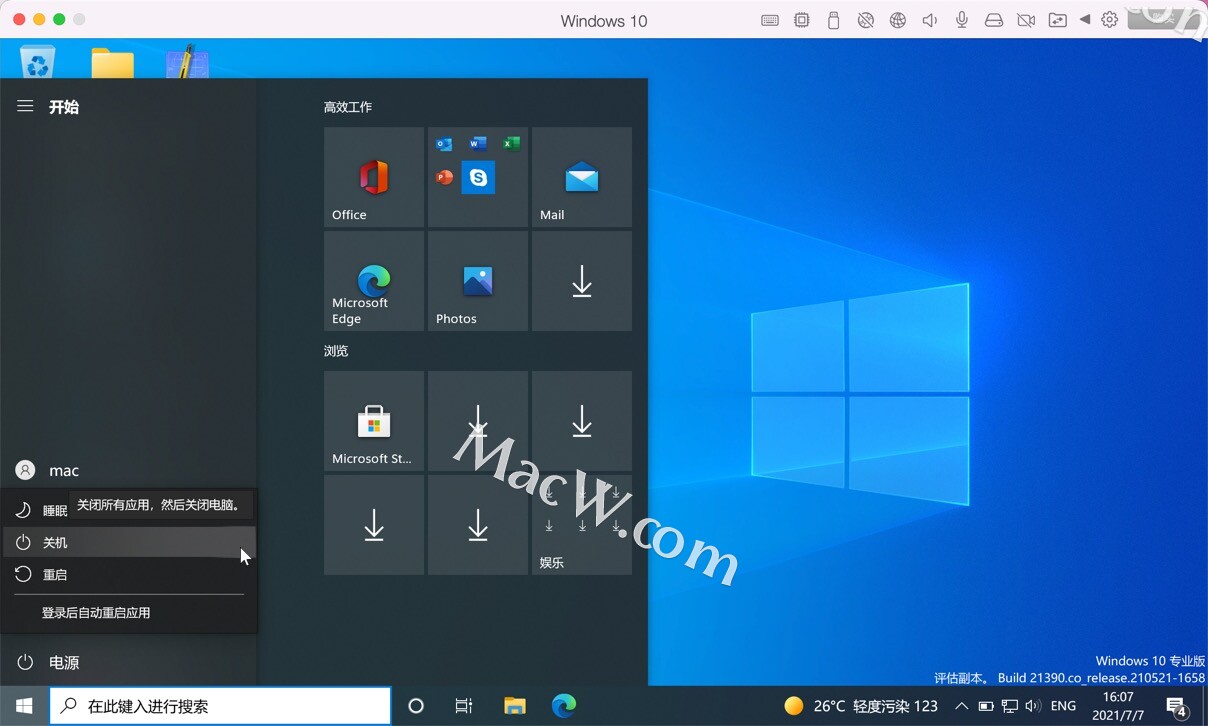
Task: Click the taskbar volume icon
Action: tap(1033, 706)
